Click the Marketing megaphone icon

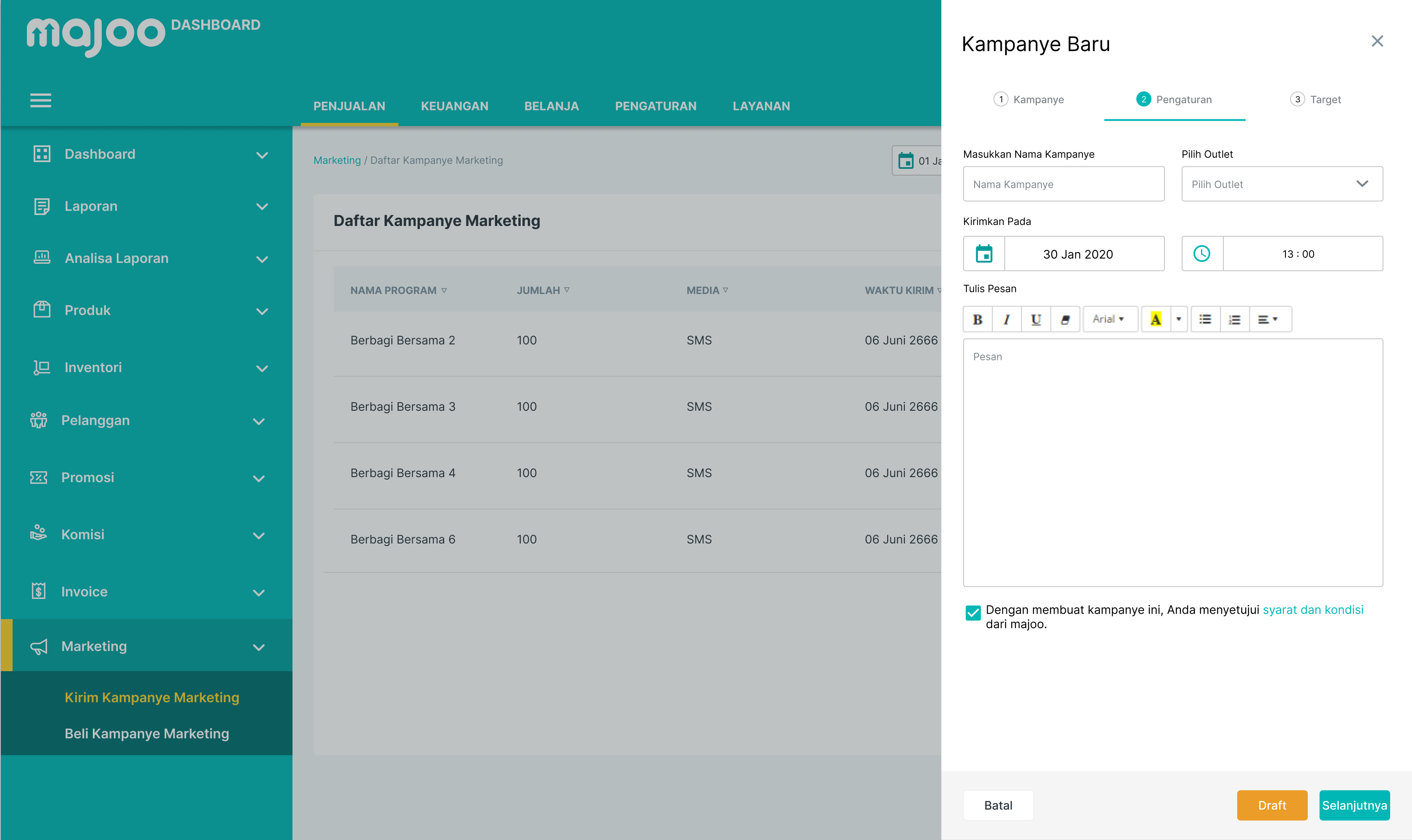tap(39, 646)
